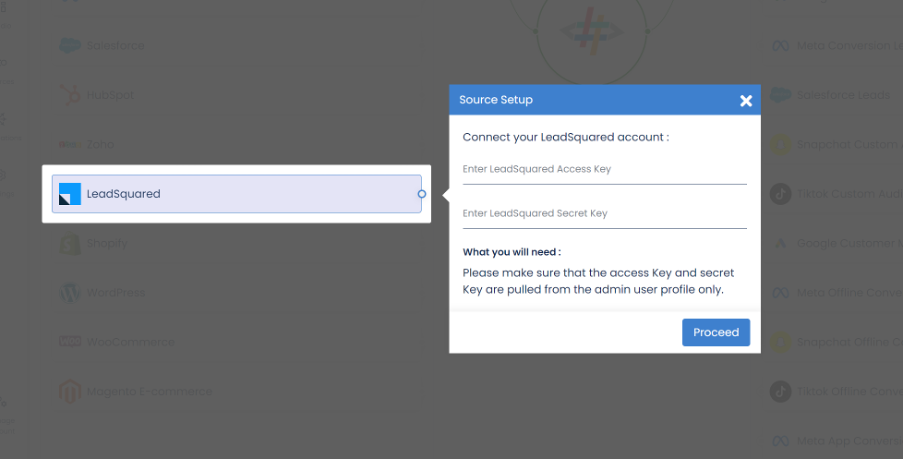Click the Zoho logo icon
This screenshot has height=460, width=904.
70,144
